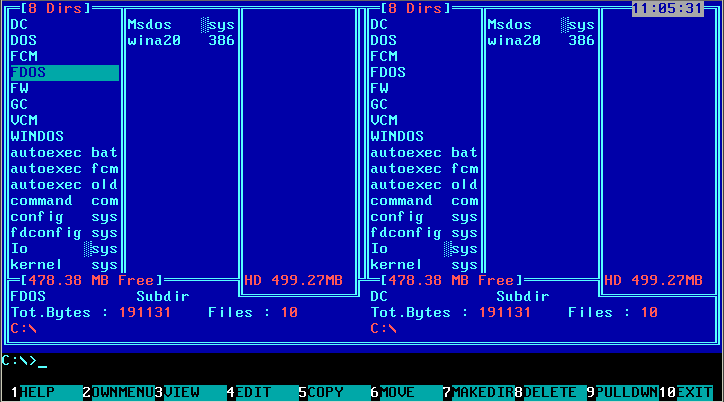The width and height of the screenshot is (724, 402).
Task: Select Io sys in right panel
Action: click(424, 249)
